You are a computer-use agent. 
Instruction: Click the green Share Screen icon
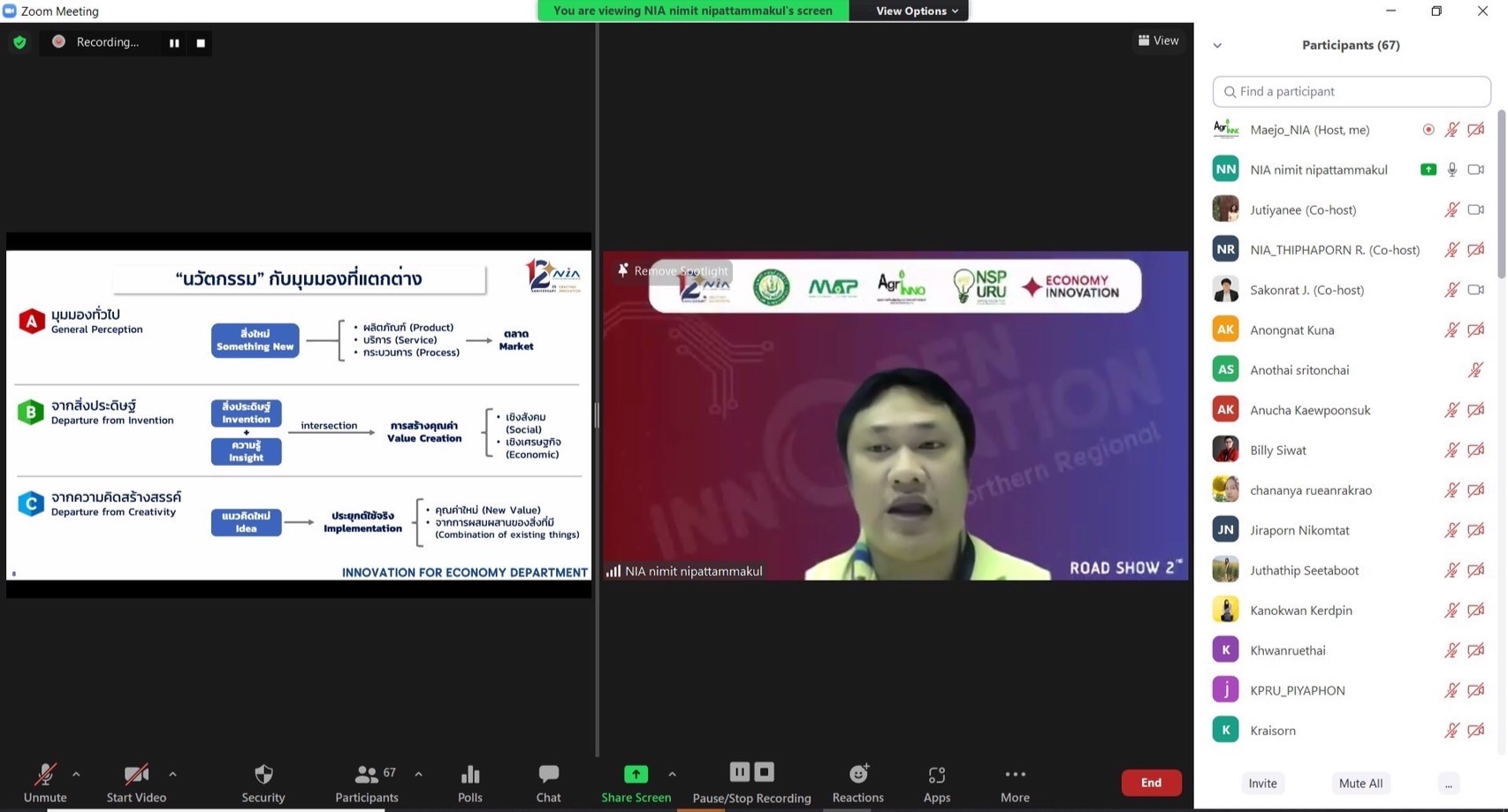coord(636,775)
